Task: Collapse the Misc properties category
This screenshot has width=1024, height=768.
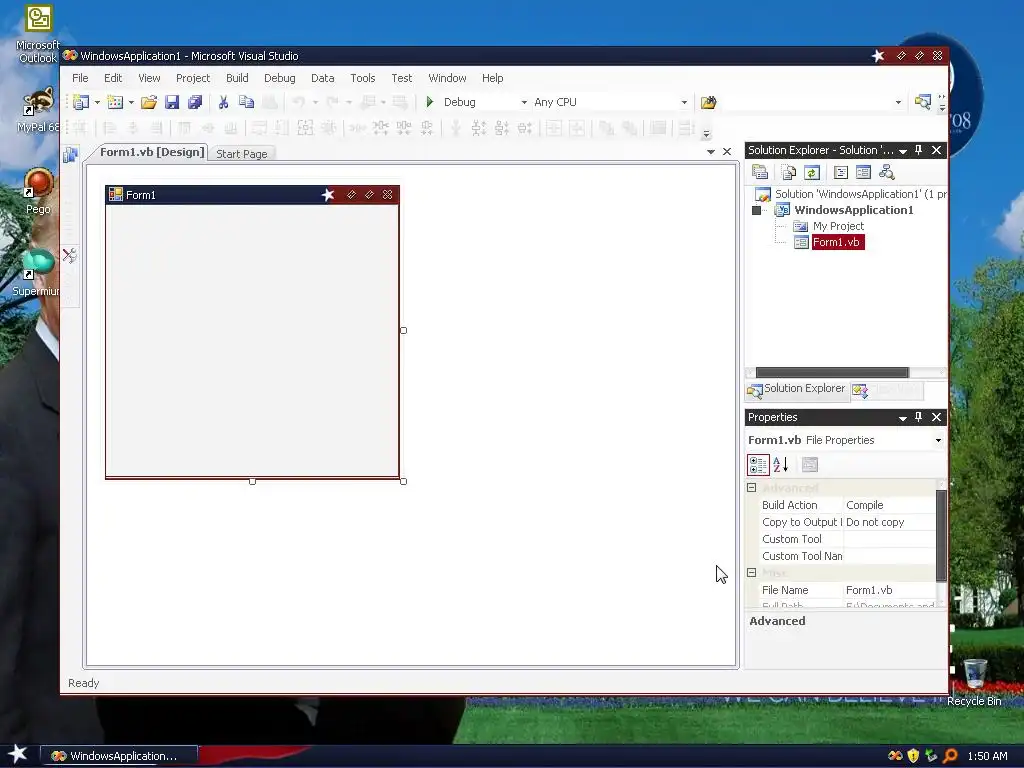Action: point(752,572)
